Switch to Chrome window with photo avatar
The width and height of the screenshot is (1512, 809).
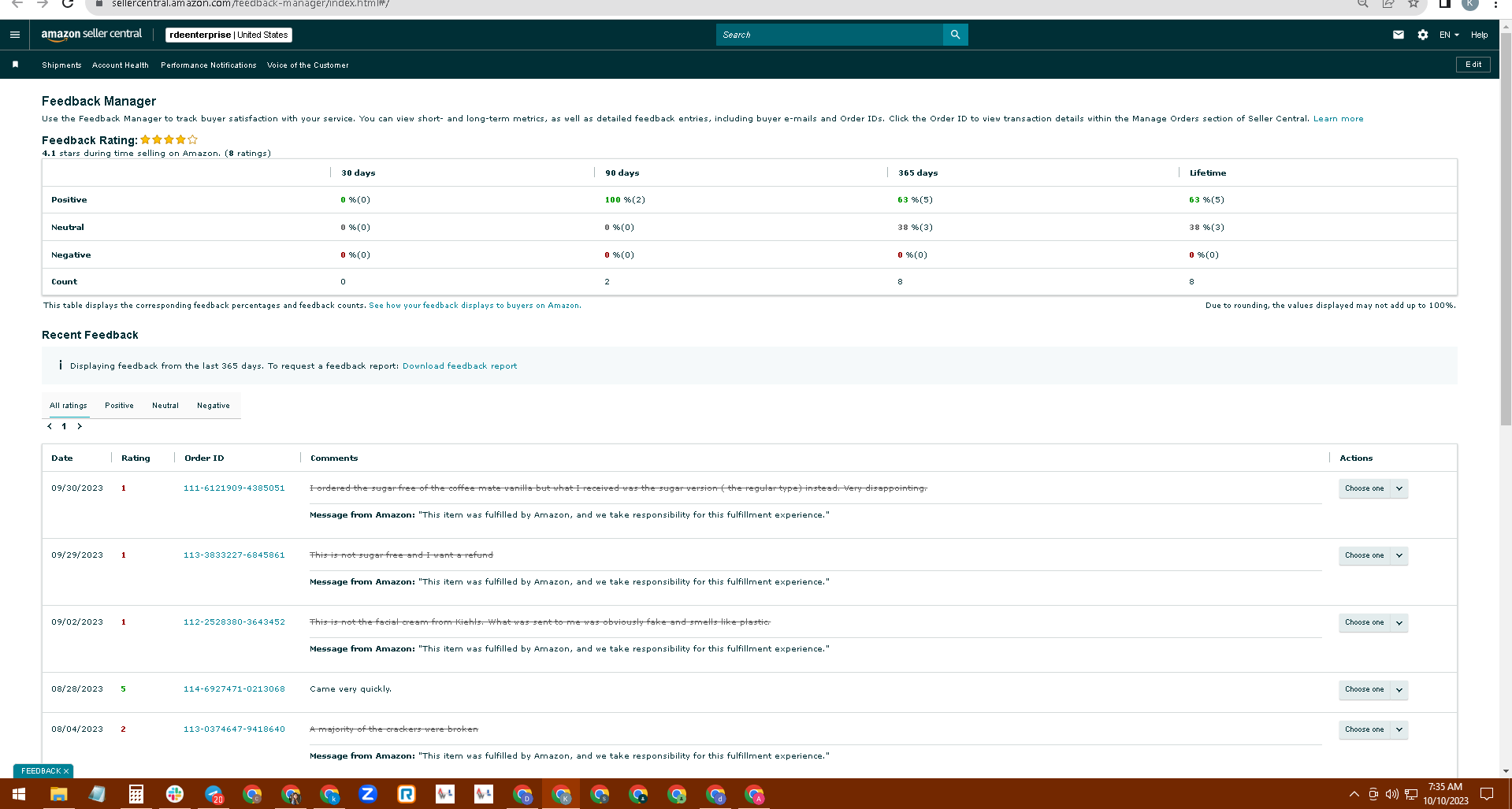pos(291,794)
